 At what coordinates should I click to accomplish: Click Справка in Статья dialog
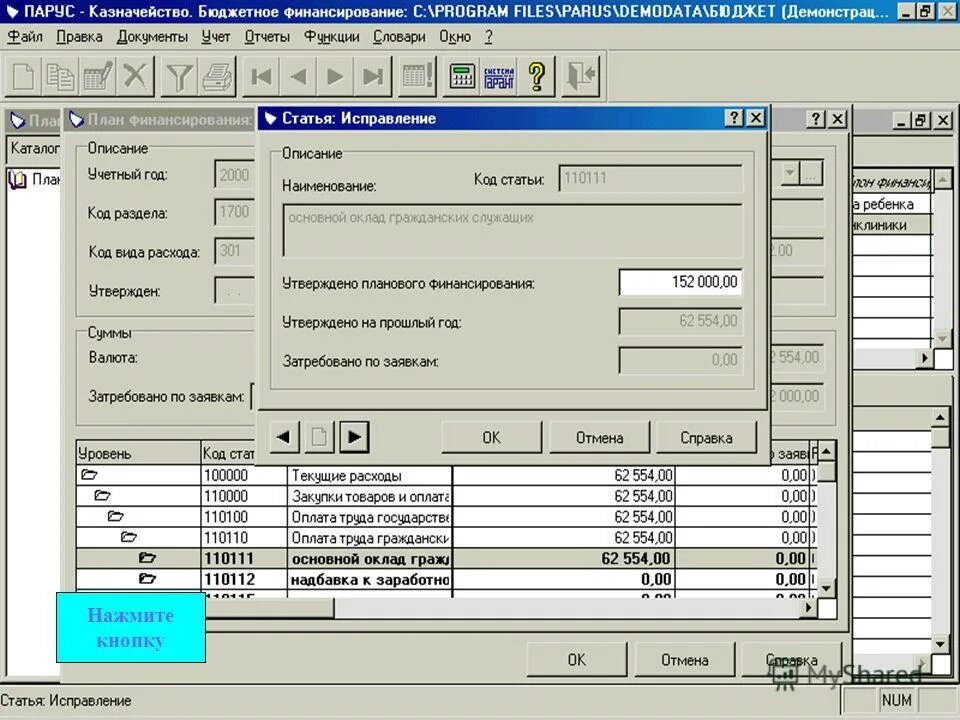[707, 438]
